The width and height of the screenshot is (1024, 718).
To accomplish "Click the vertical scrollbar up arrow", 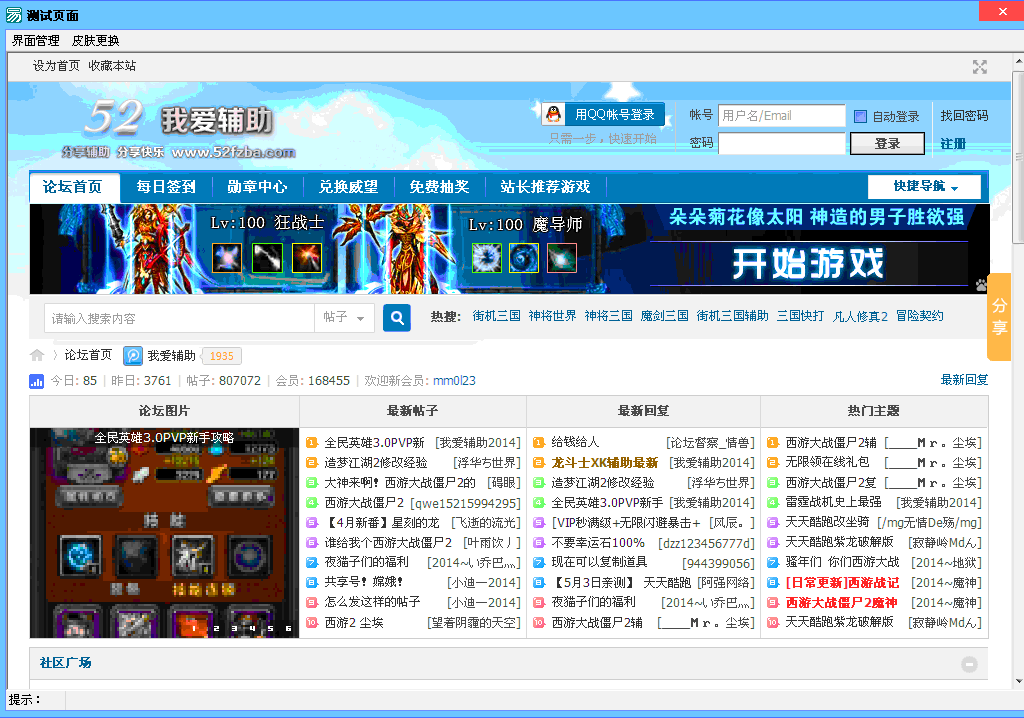I will click(1018, 62).
